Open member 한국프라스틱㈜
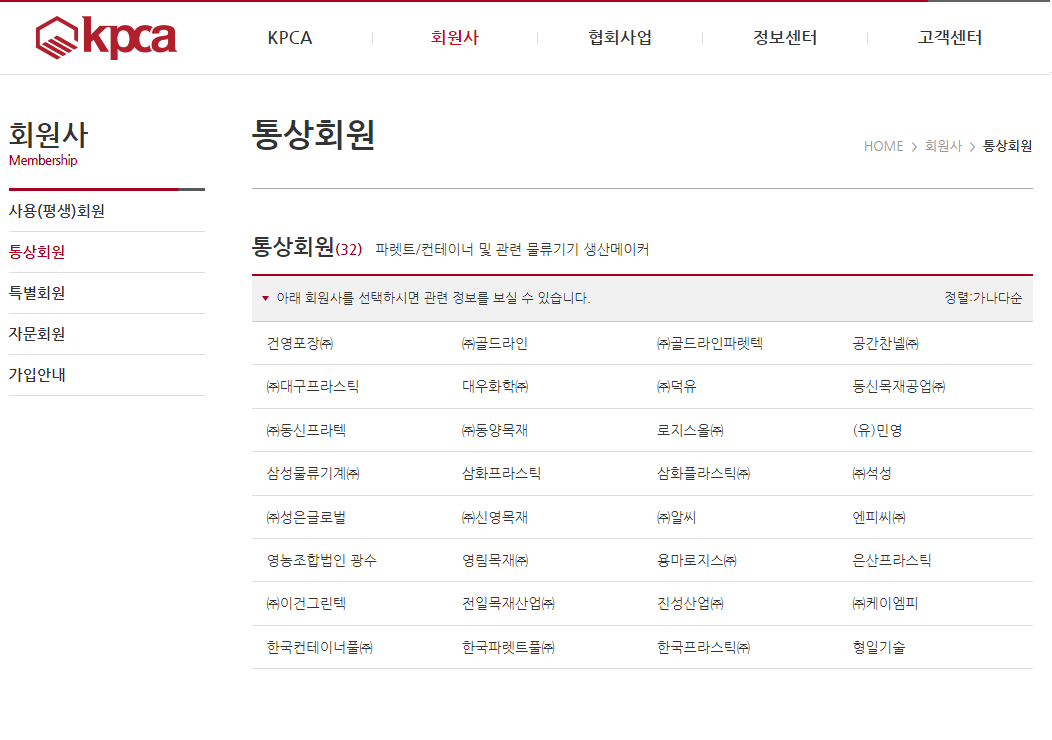 (x=703, y=647)
